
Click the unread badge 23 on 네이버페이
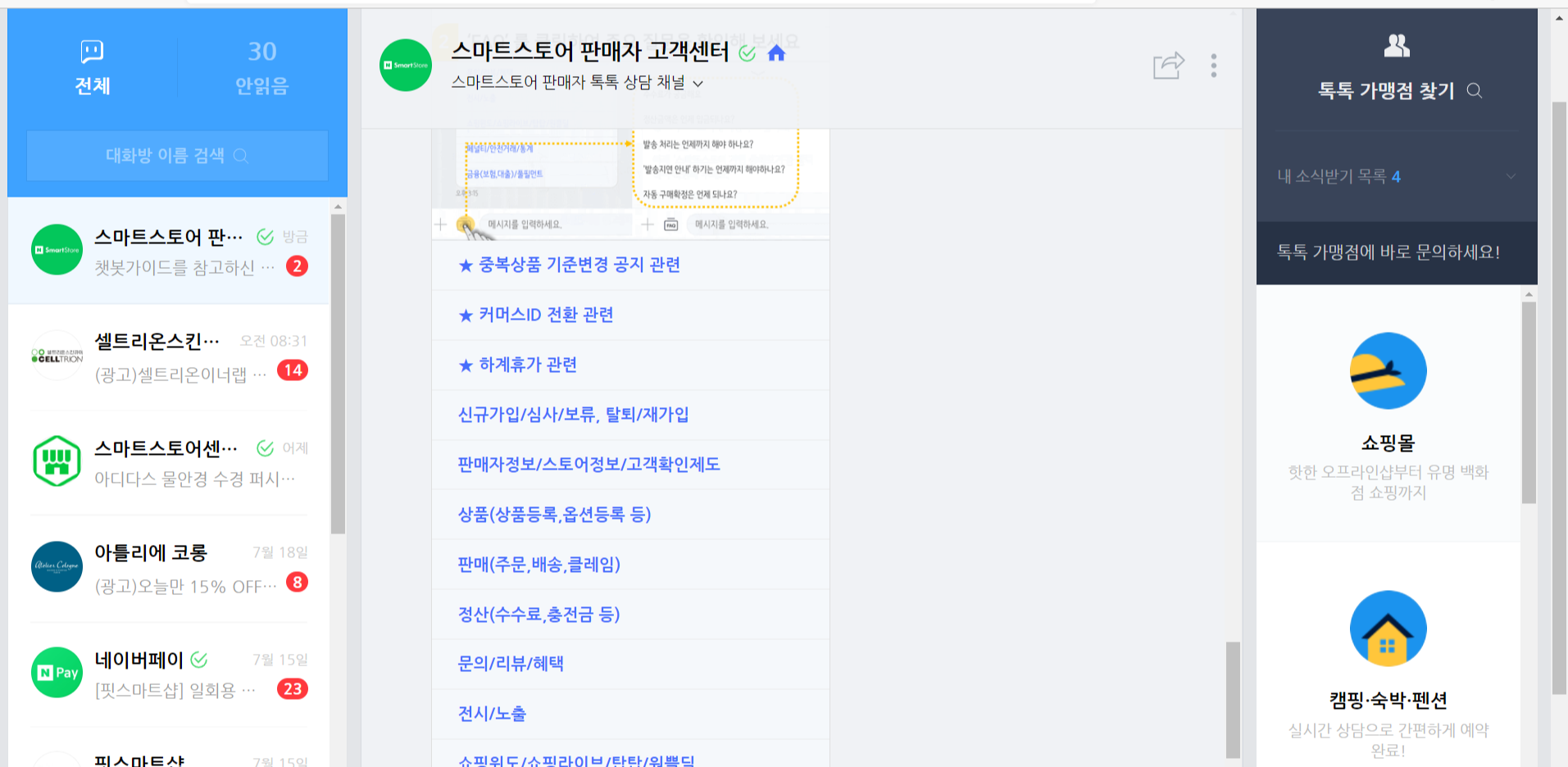click(x=293, y=688)
